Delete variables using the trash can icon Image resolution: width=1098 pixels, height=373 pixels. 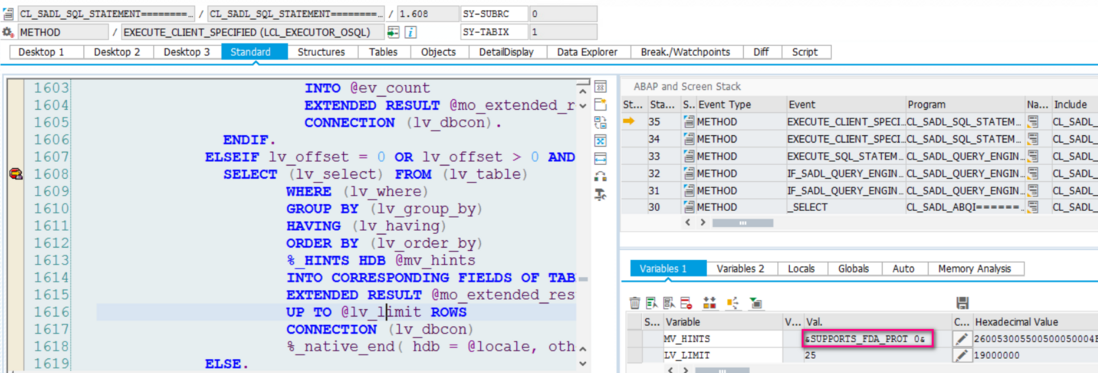(x=634, y=303)
